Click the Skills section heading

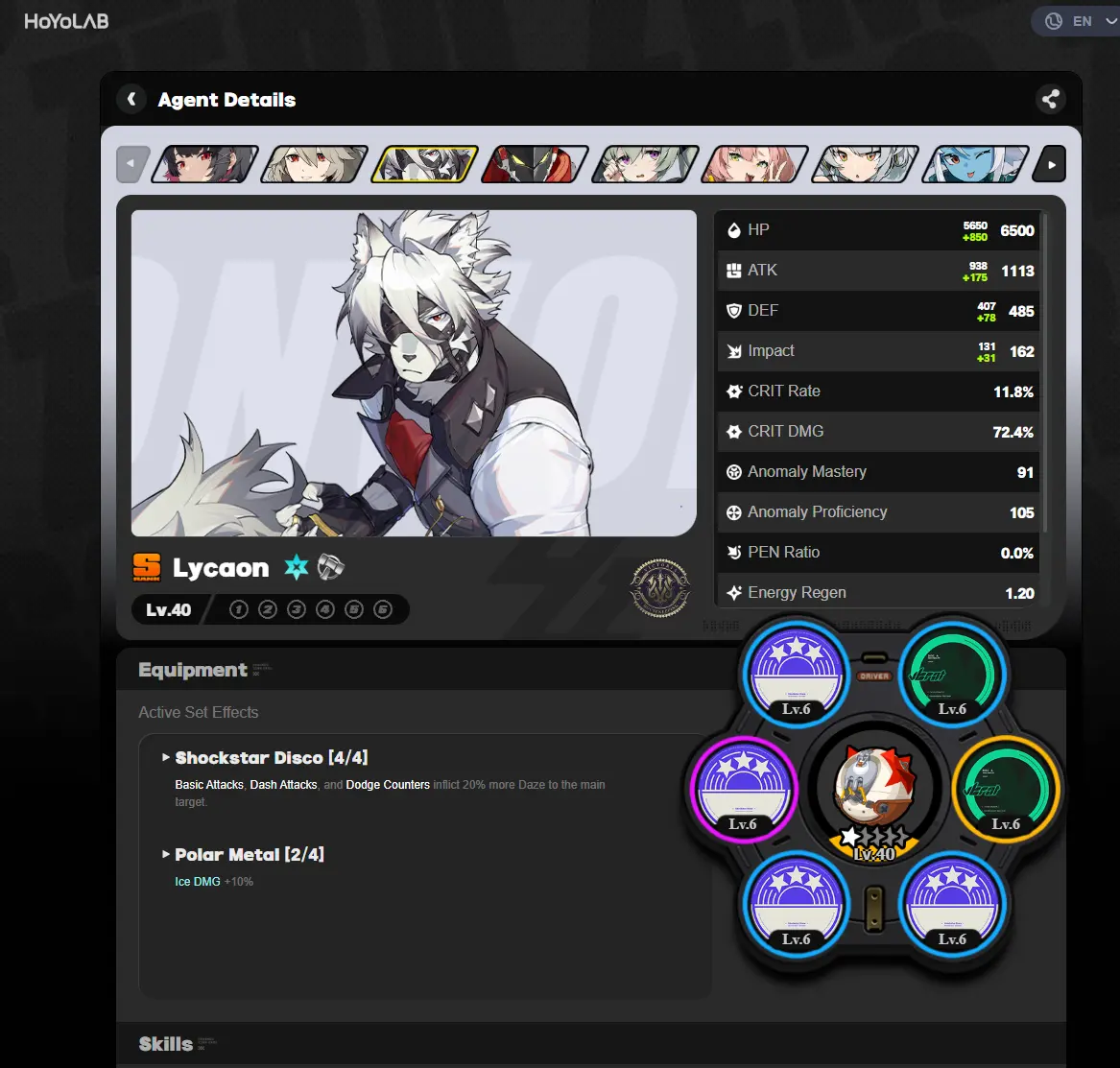[166, 1044]
